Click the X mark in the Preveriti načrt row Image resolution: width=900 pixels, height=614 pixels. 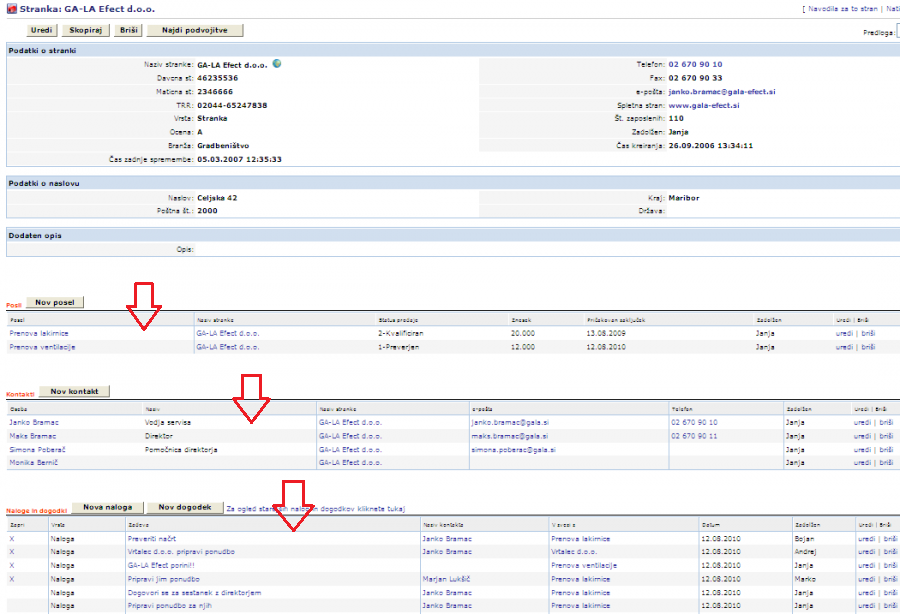[x=12, y=538]
